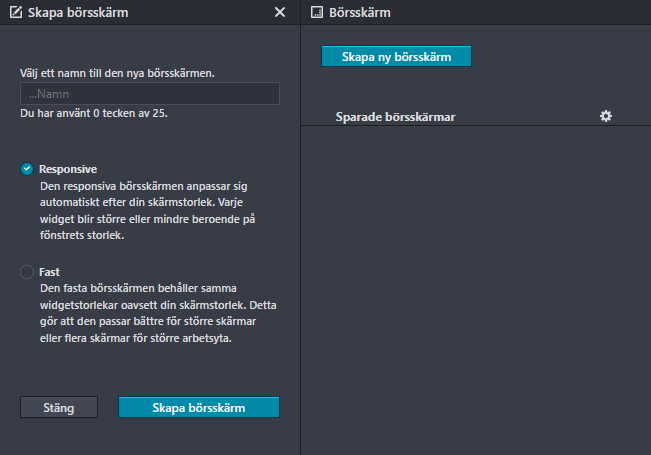The width and height of the screenshot is (651, 455).
Task: Select the Fast radio button
Action: point(27,272)
